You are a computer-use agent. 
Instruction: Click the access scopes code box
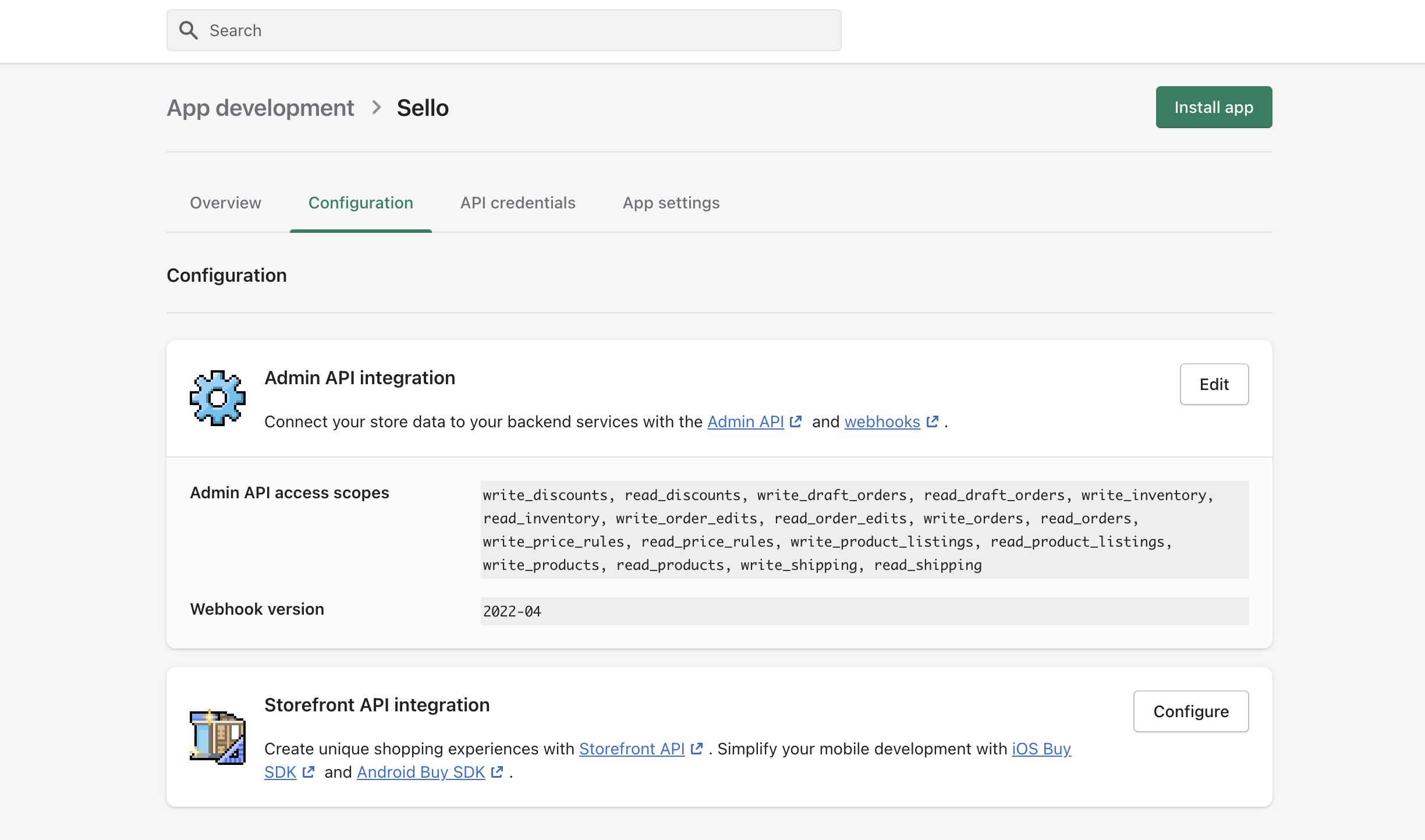(x=864, y=530)
